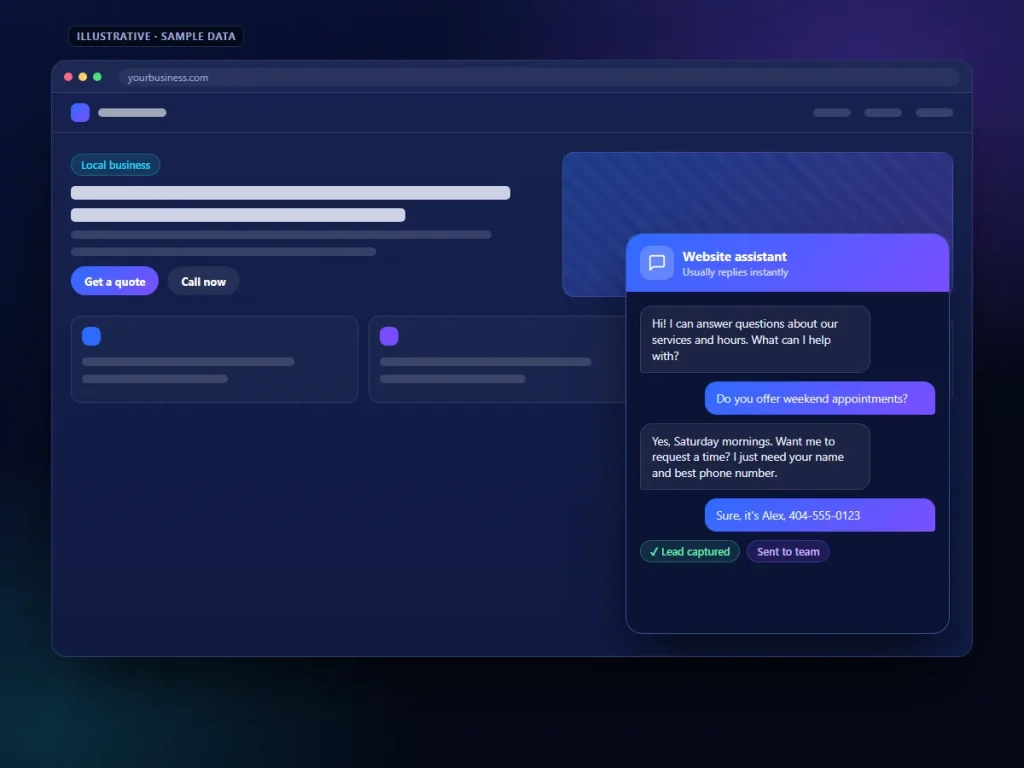Click the Local business tag

tap(116, 165)
